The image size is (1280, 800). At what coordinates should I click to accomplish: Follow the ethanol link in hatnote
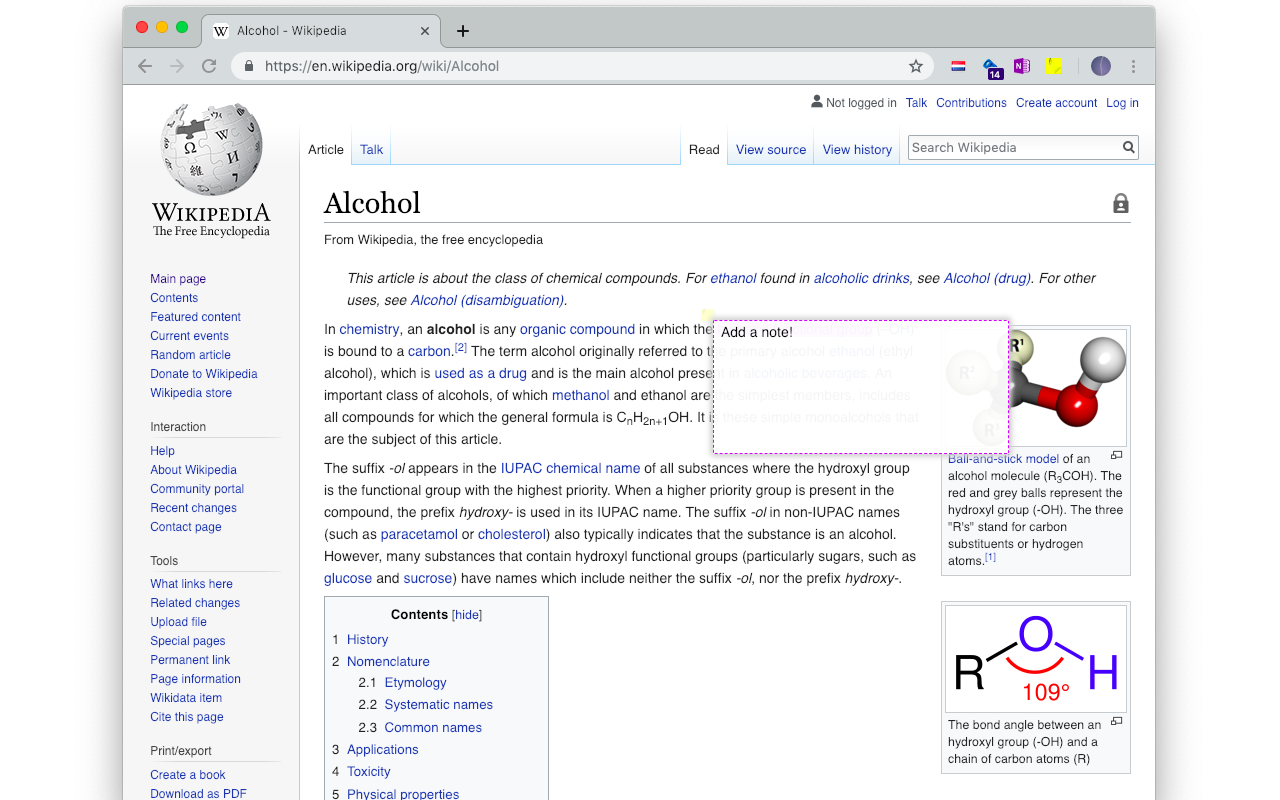(x=733, y=278)
